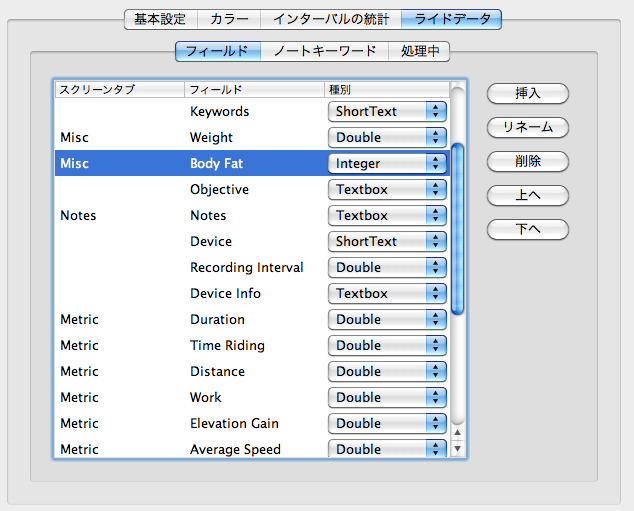Change Body Fat type from Integer
The image size is (634, 511).
tap(387, 163)
